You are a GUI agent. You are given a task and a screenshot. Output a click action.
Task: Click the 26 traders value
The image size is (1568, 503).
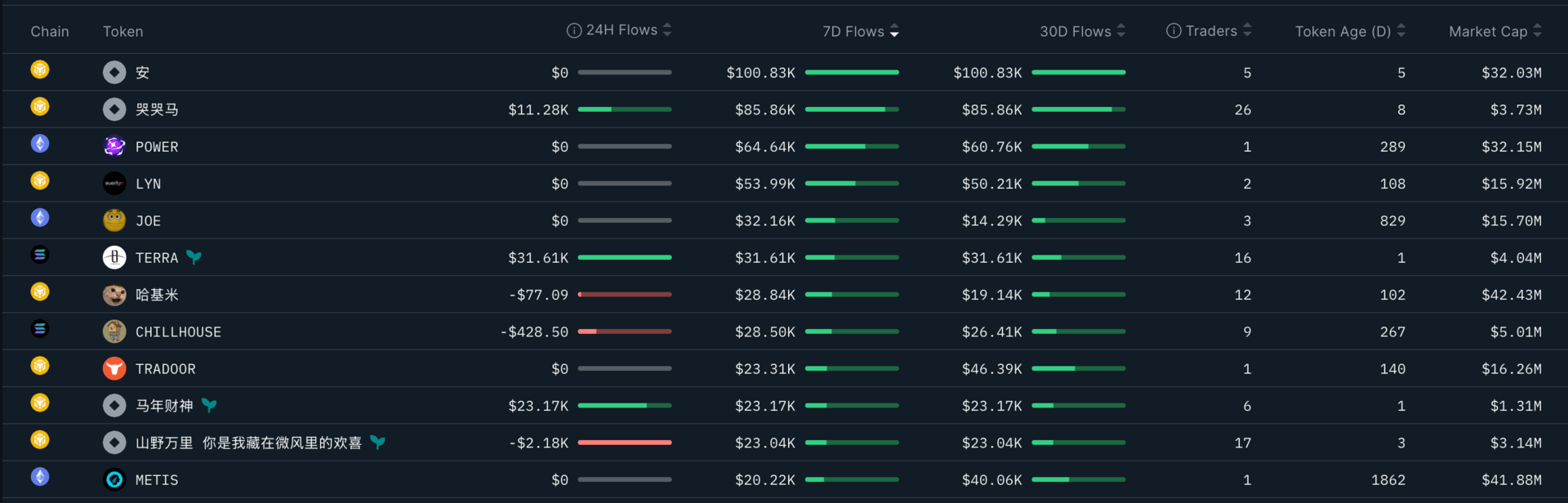[1243, 109]
